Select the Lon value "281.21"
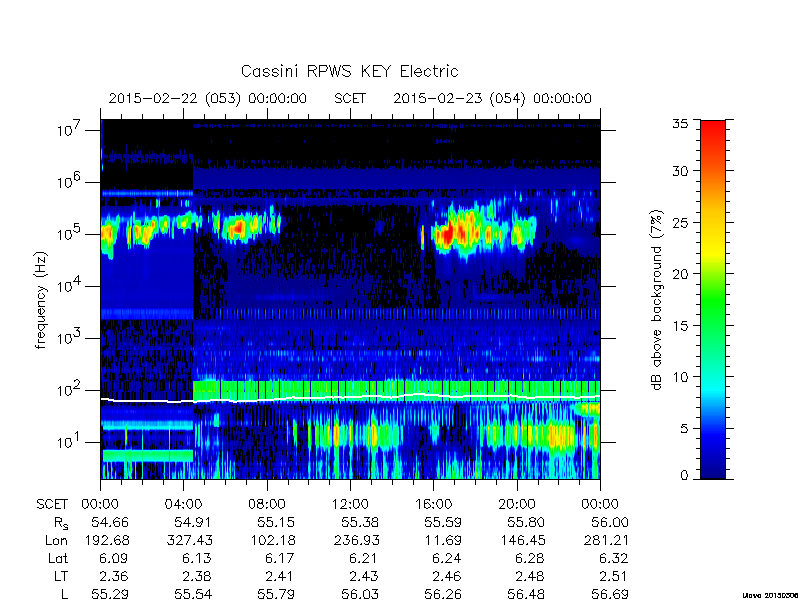 (x=606, y=540)
